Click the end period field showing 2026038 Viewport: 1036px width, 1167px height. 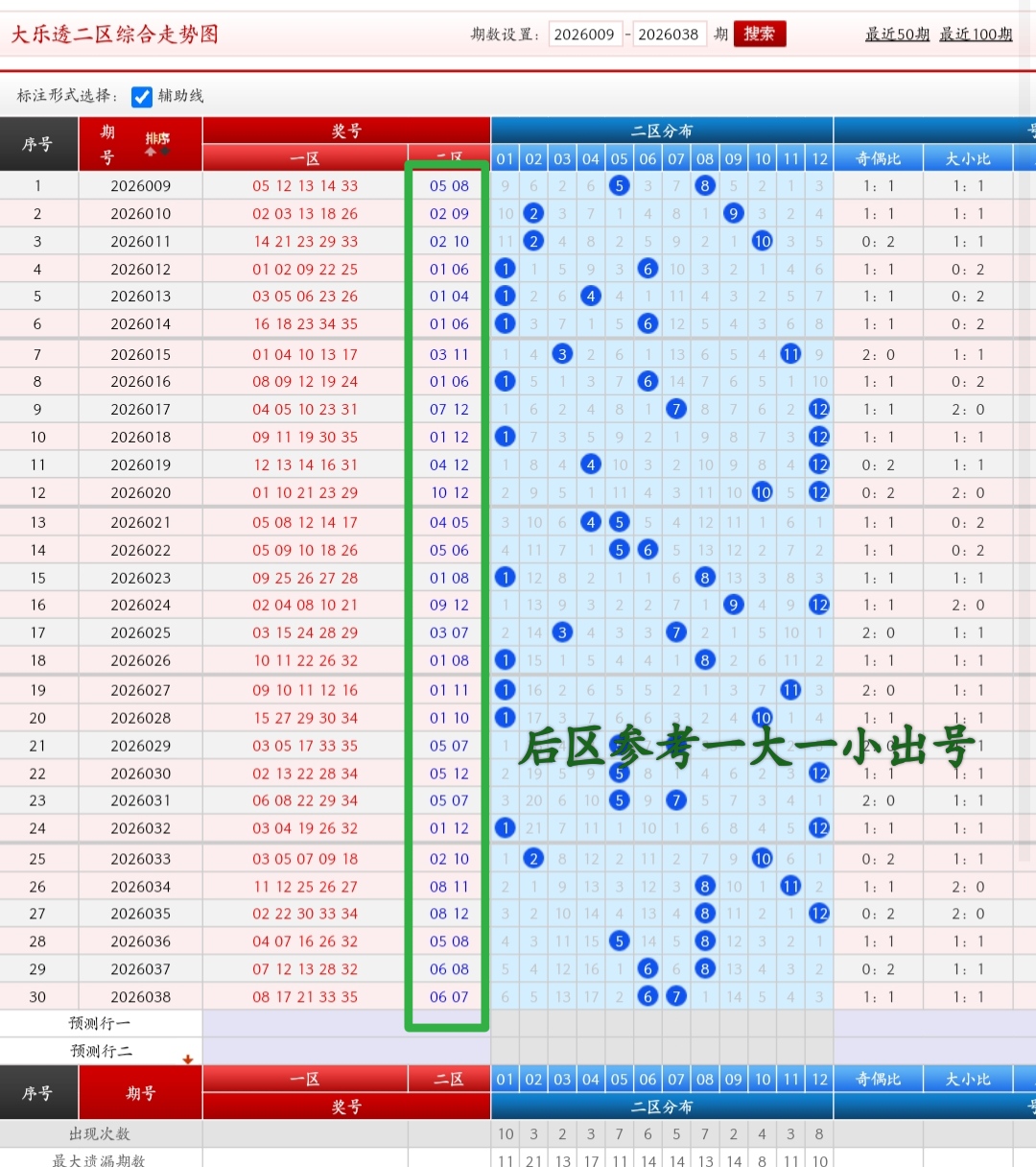[669, 35]
